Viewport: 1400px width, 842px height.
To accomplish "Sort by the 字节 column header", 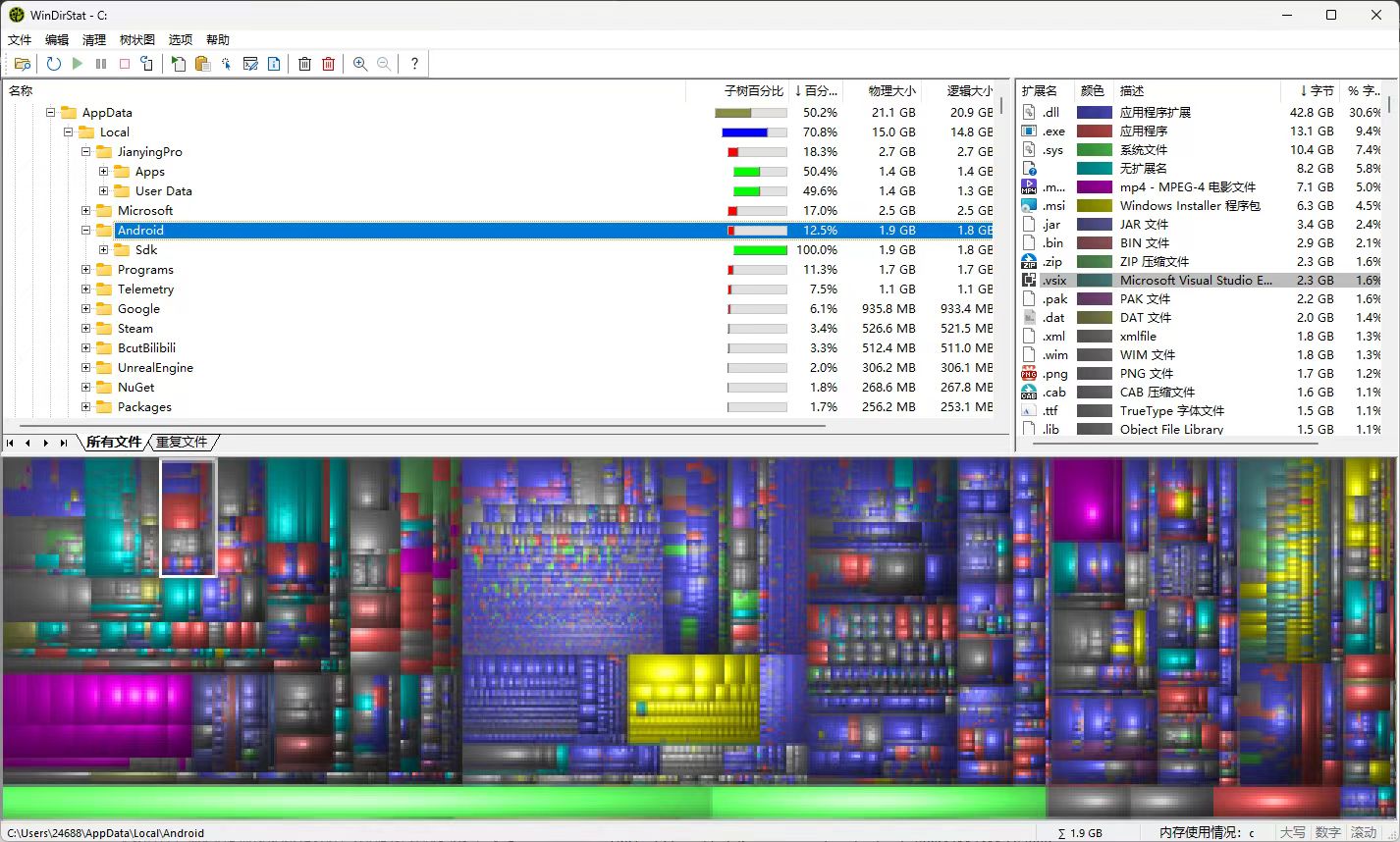I will [x=1310, y=91].
